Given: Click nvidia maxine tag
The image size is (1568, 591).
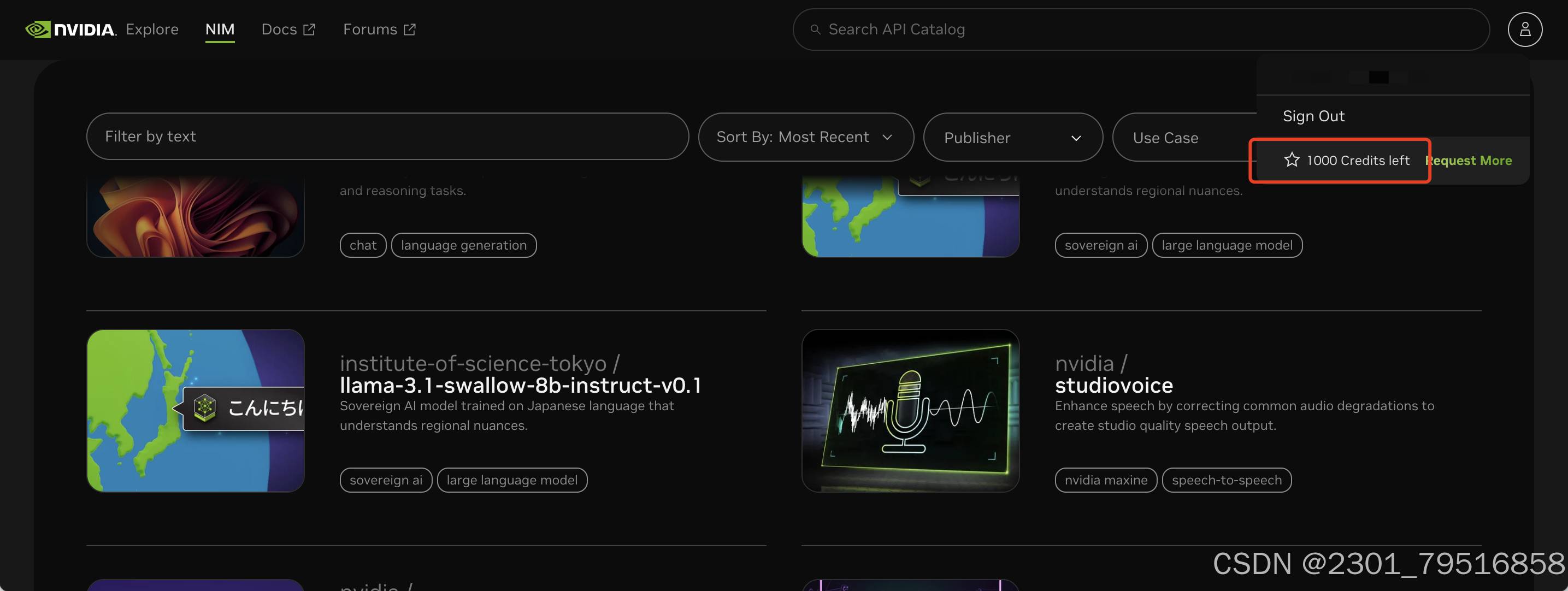Looking at the screenshot, I should click(1105, 480).
